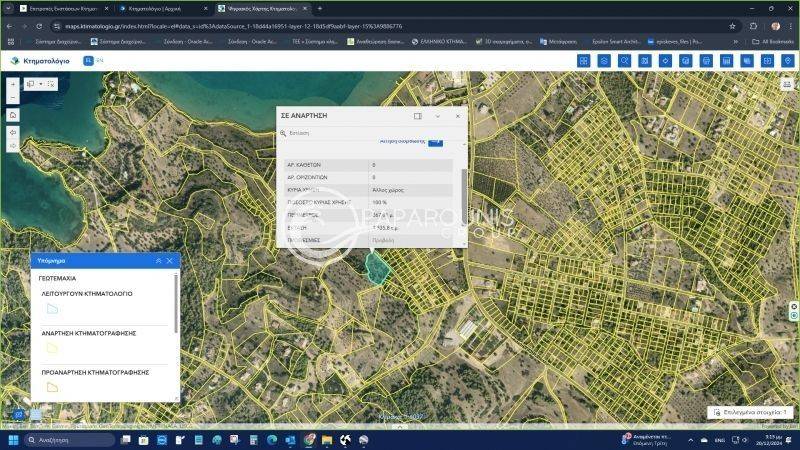
Task: Collapse the Υπόμνημα legend panel
Action: click(158, 260)
